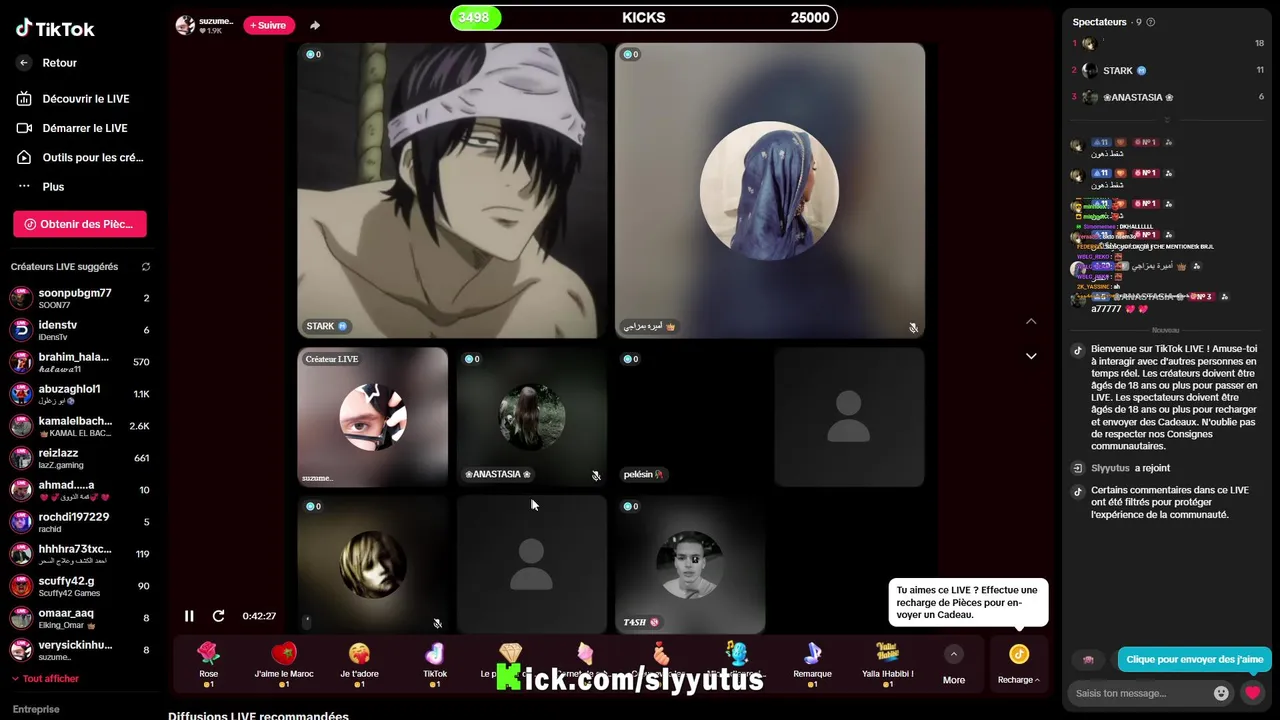This screenshot has width=1280, height=720.
Task: Select empty guest seat beside T4SH
Action: (x=531, y=564)
